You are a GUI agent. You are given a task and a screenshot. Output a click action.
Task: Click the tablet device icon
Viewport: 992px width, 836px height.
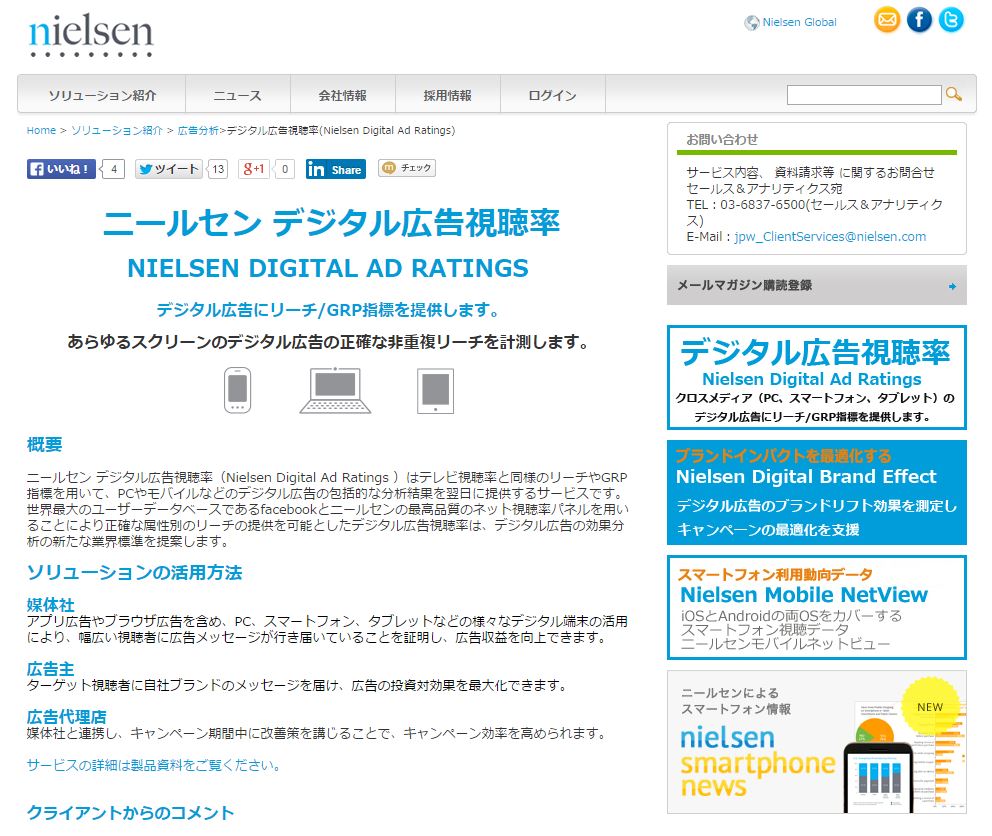435,390
